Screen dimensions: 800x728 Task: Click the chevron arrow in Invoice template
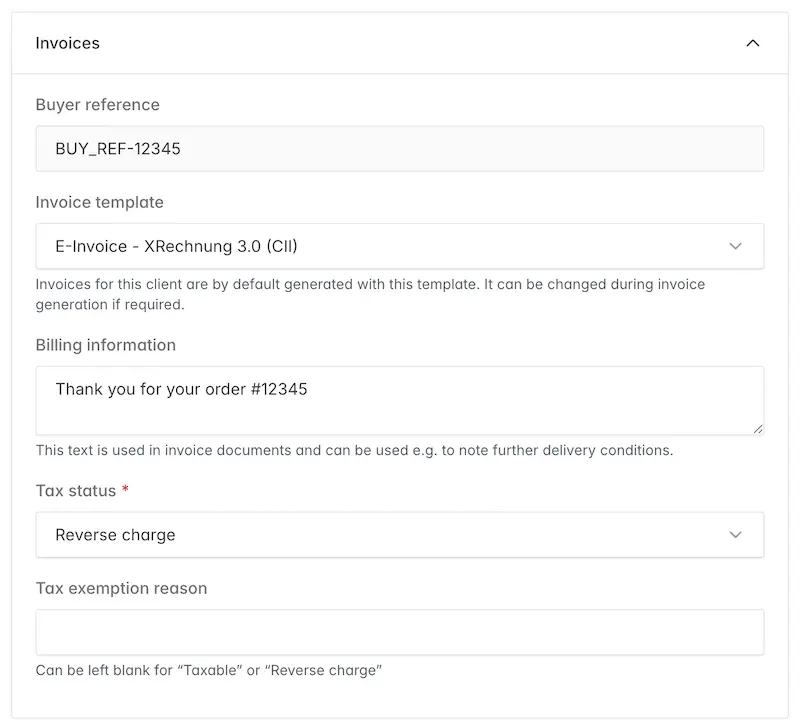click(736, 246)
